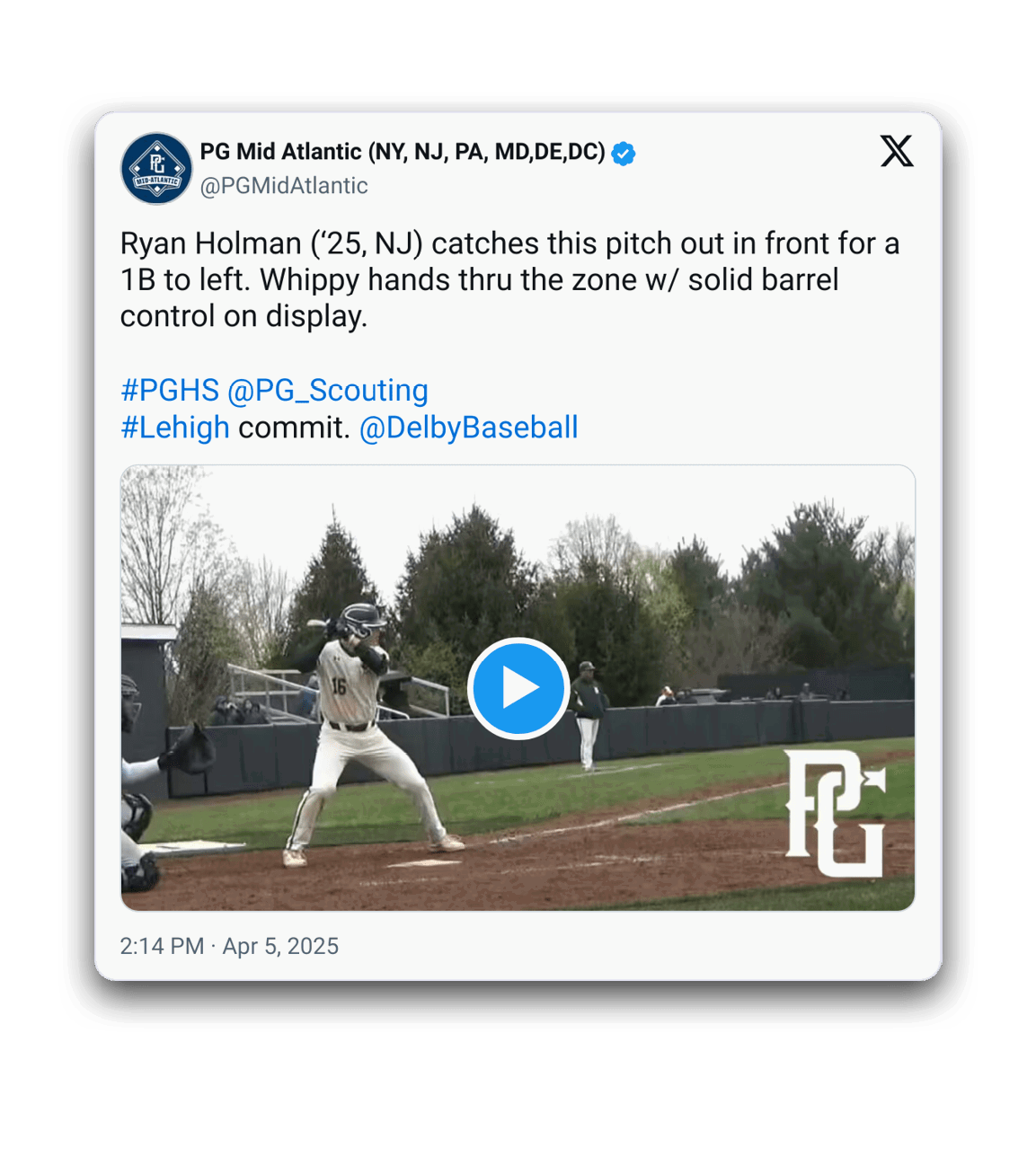Click the PG Mid Atlantic profile avatar
This screenshot has height=1157, width=1036.
pos(156,168)
